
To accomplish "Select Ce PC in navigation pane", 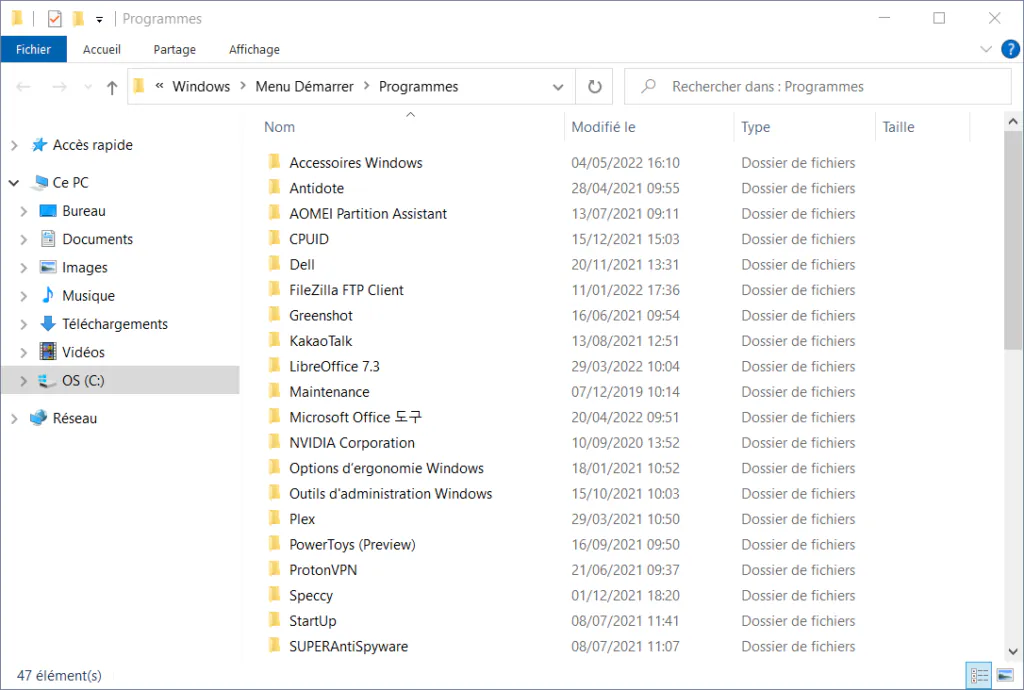I will (x=71, y=183).
